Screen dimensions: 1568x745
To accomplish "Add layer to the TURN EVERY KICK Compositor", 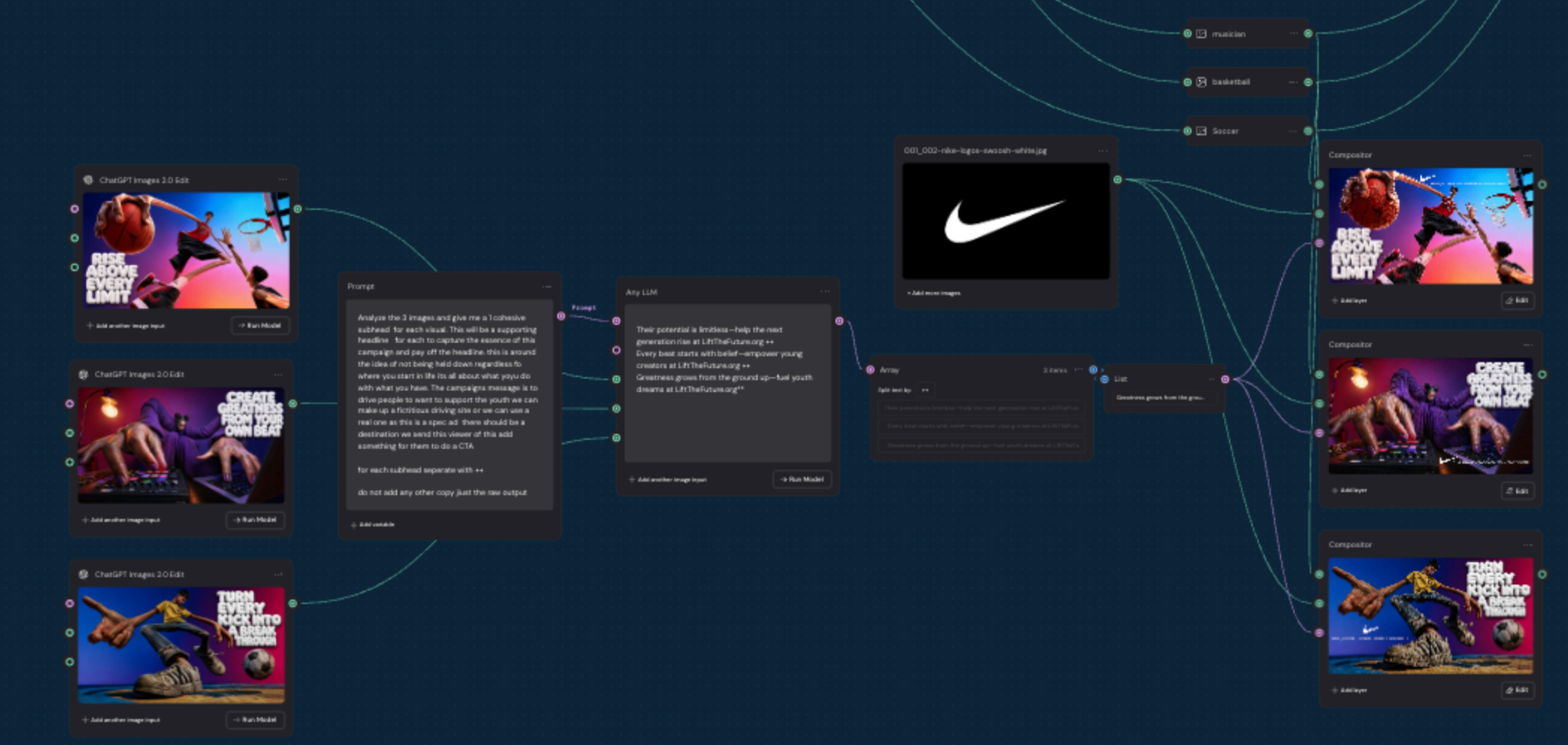I will pyautogui.click(x=1349, y=690).
